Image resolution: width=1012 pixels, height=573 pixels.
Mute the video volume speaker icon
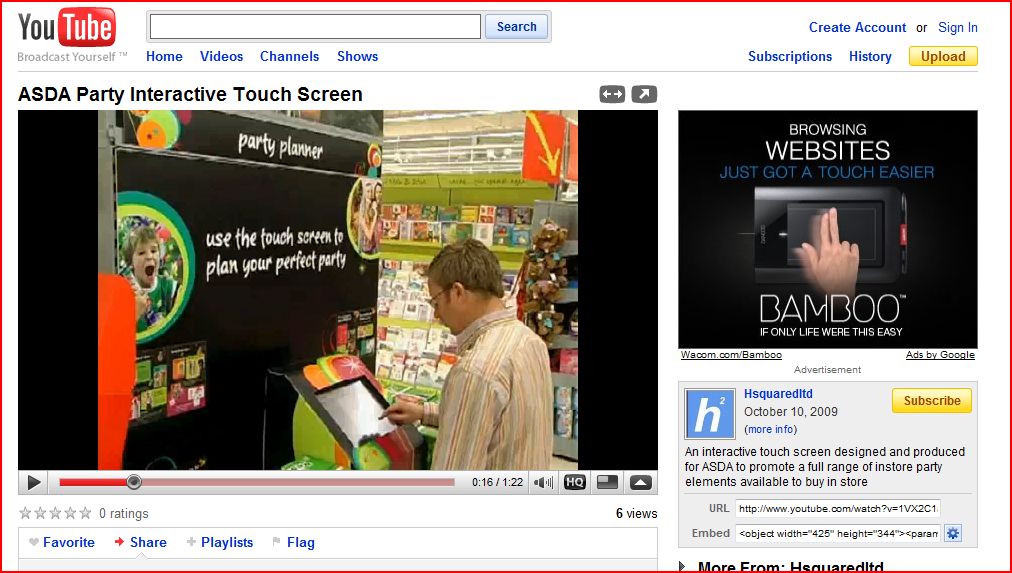(543, 482)
